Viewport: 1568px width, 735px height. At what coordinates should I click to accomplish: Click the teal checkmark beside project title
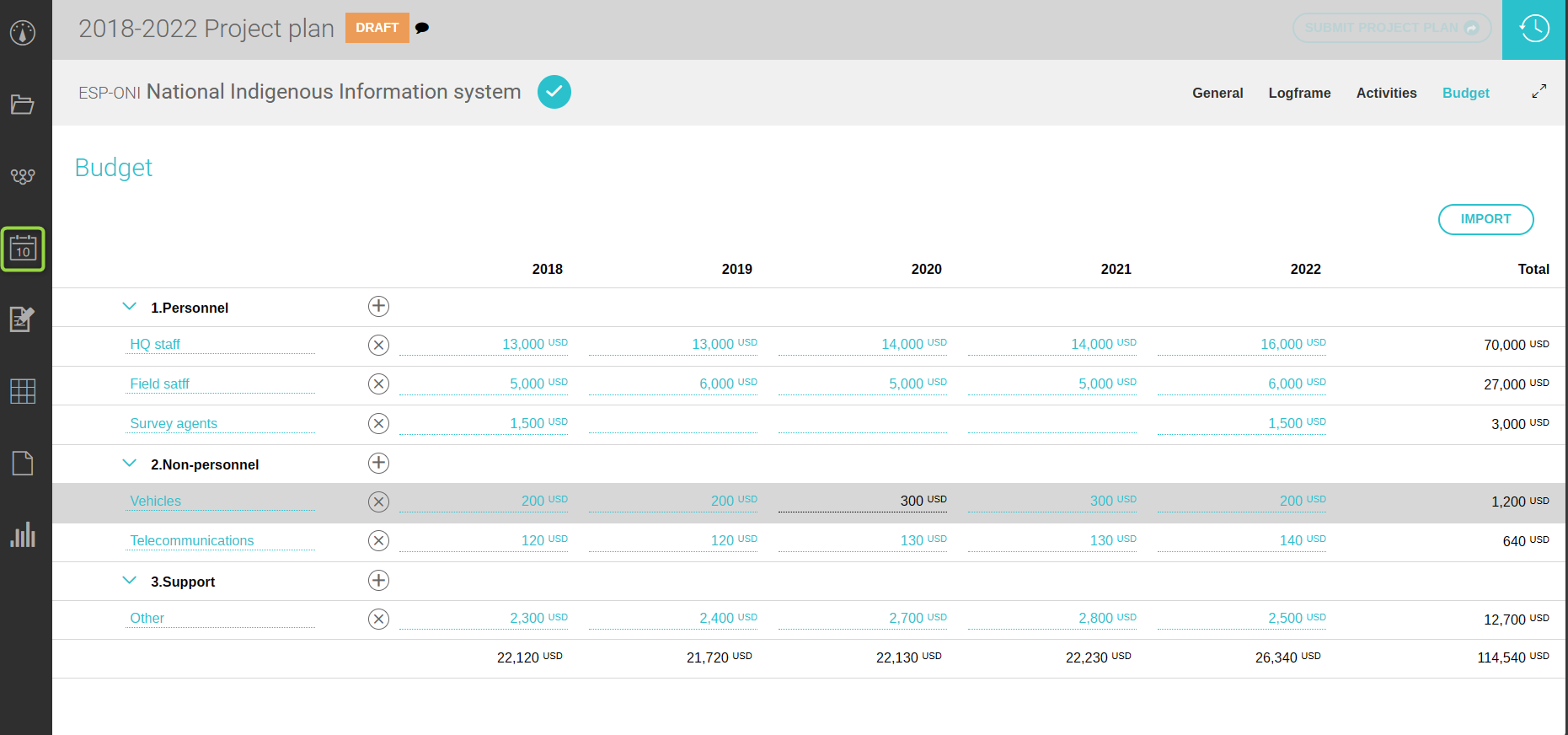point(554,92)
